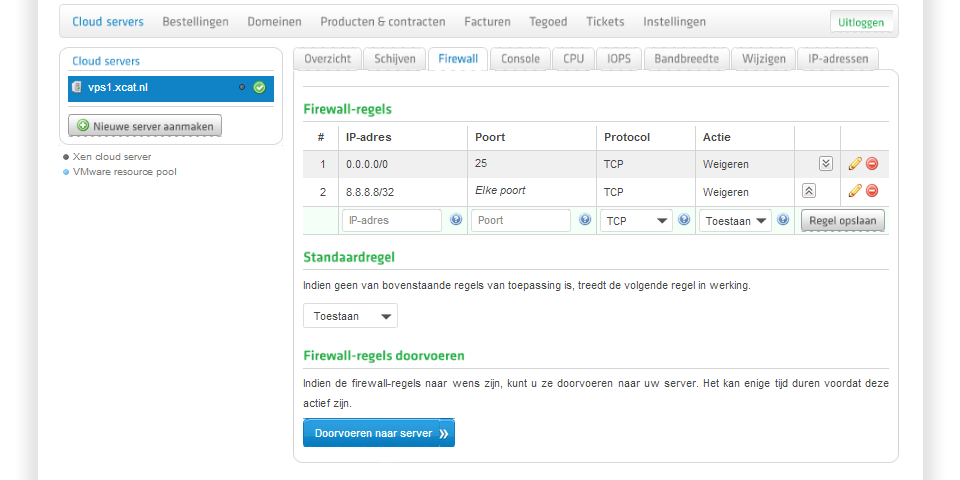Switch to the Console tab
960x480 pixels.
click(x=520, y=59)
